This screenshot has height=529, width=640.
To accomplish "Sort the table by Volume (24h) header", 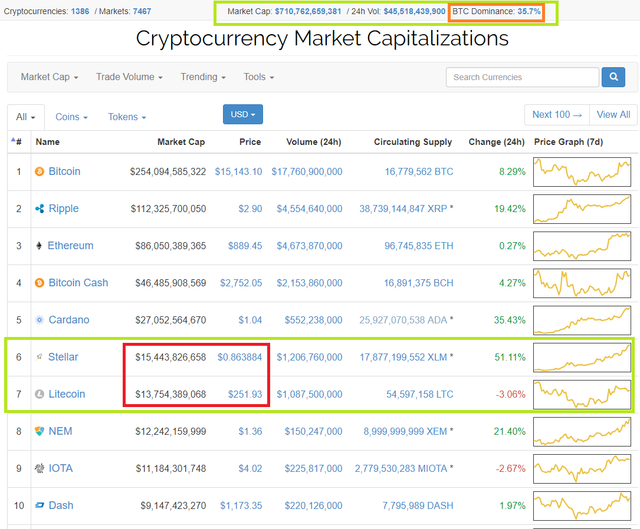I will 313,142.
